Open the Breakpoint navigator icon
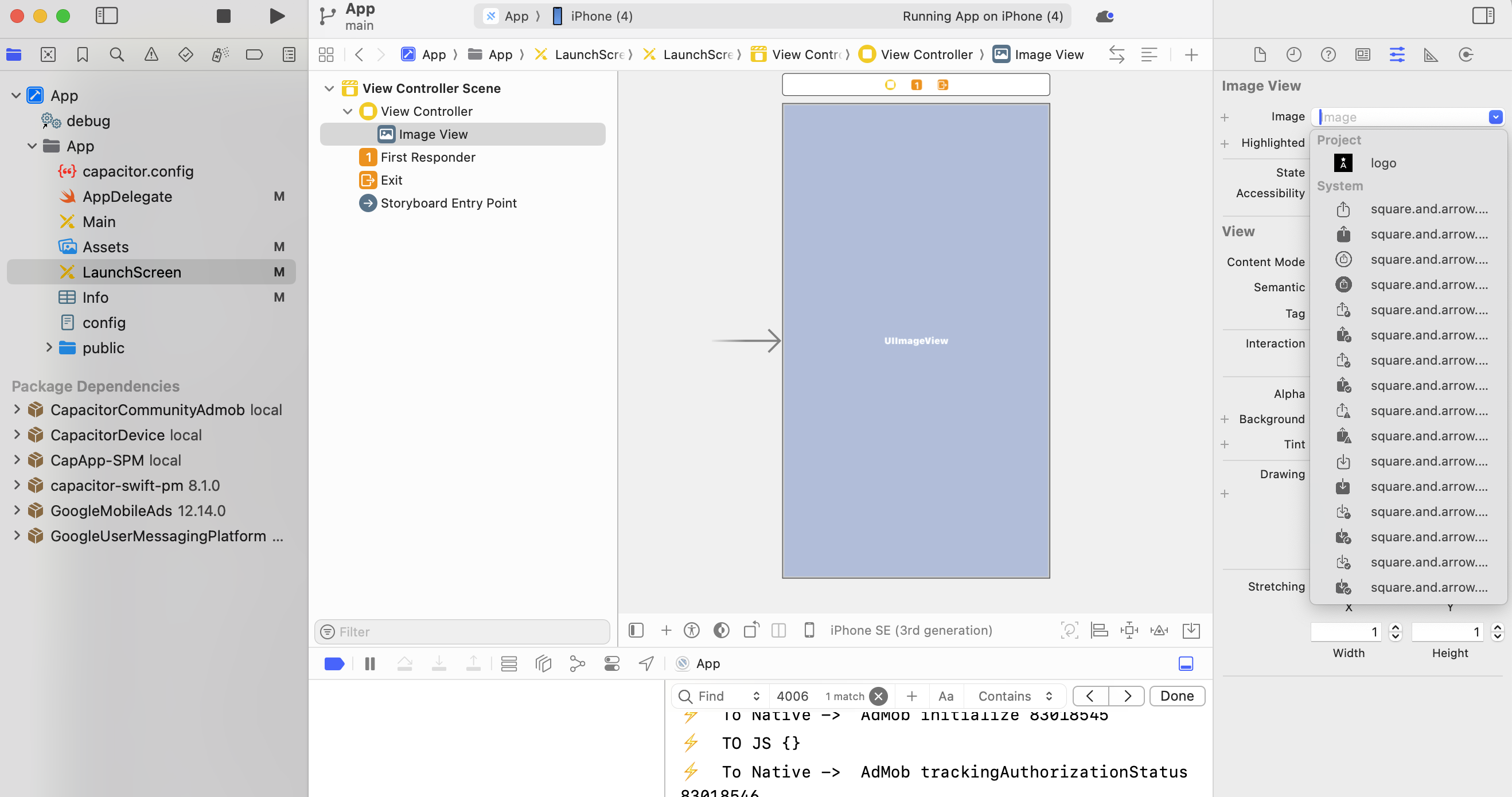 [254, 54]
